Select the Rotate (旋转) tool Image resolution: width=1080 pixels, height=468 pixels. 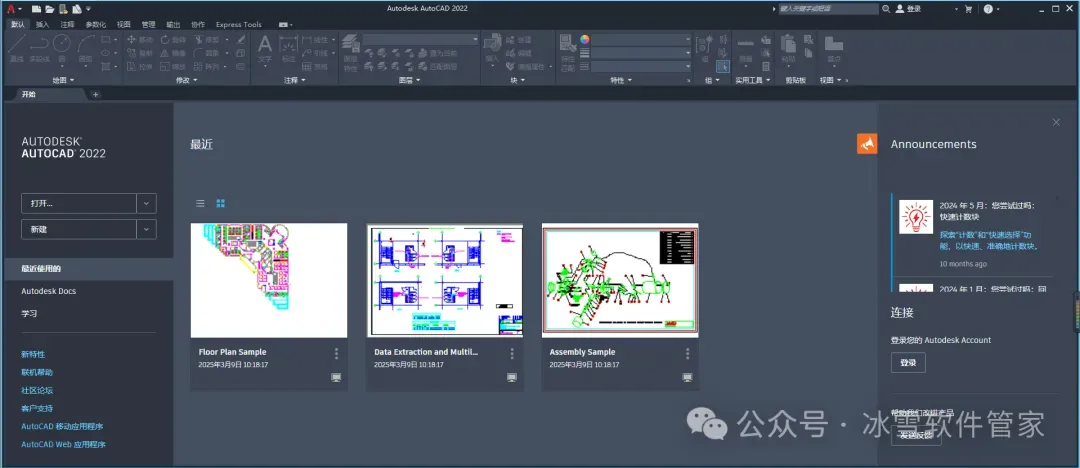tap(173, 40)
